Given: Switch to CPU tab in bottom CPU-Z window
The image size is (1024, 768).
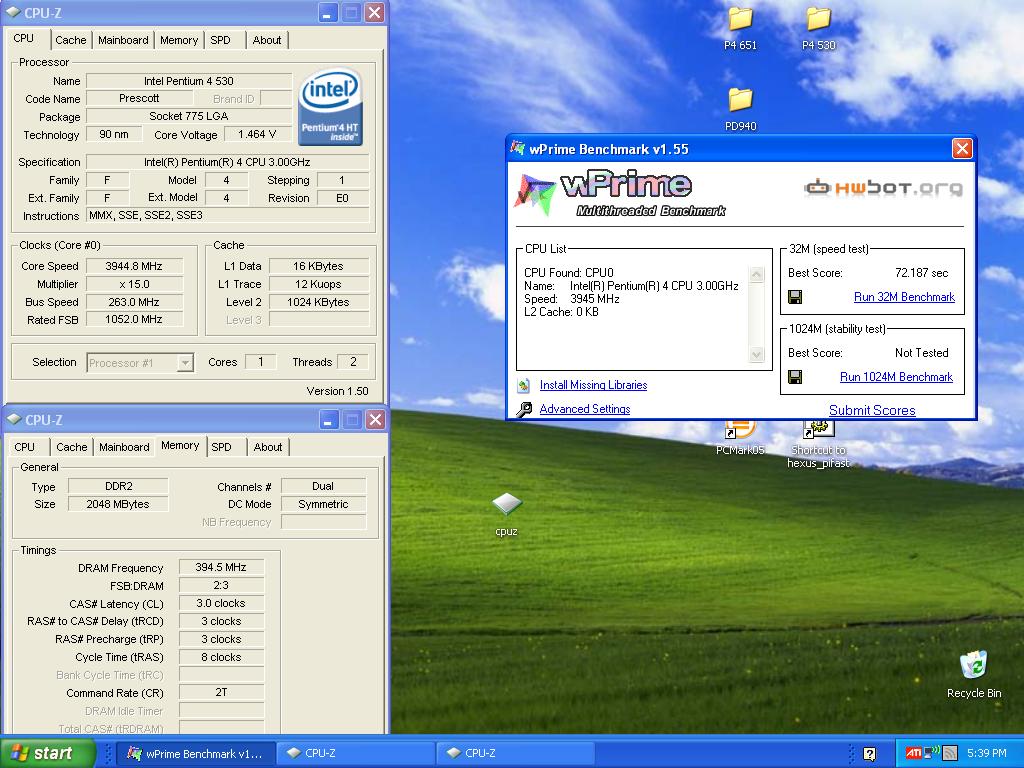Looking at the screenshot, I should 25,447.
